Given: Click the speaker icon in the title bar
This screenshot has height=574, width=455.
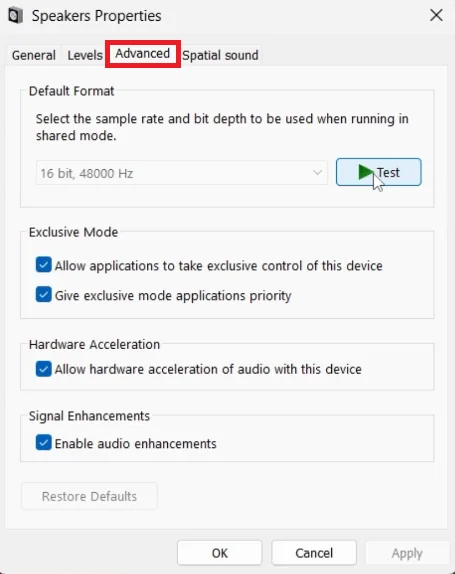Looking at the screenshot, I should pyautogui.click(x=15, y=16).
